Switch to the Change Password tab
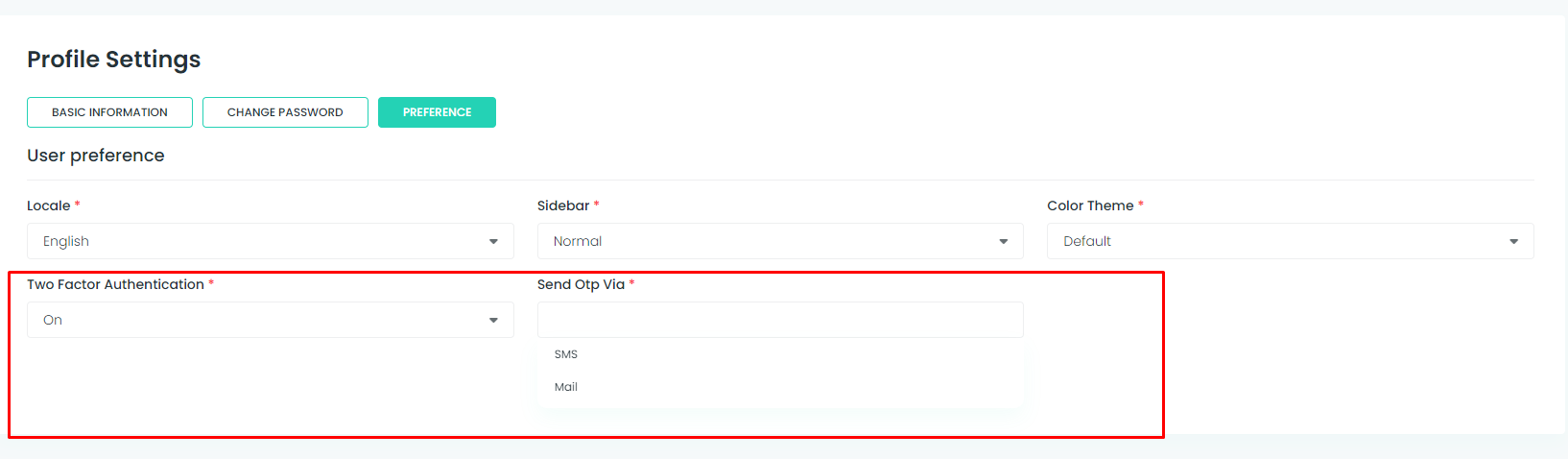The image size is (1568, 459). (285, 112)
